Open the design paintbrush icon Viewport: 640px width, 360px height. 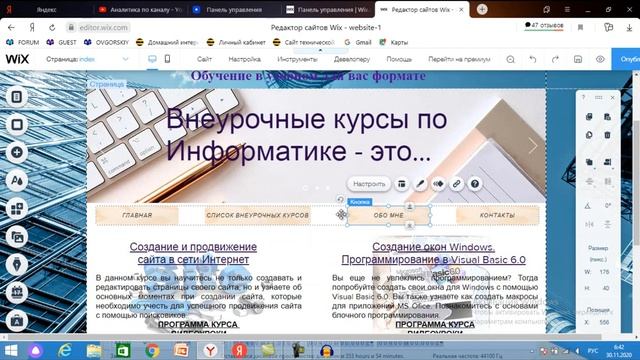420,184
